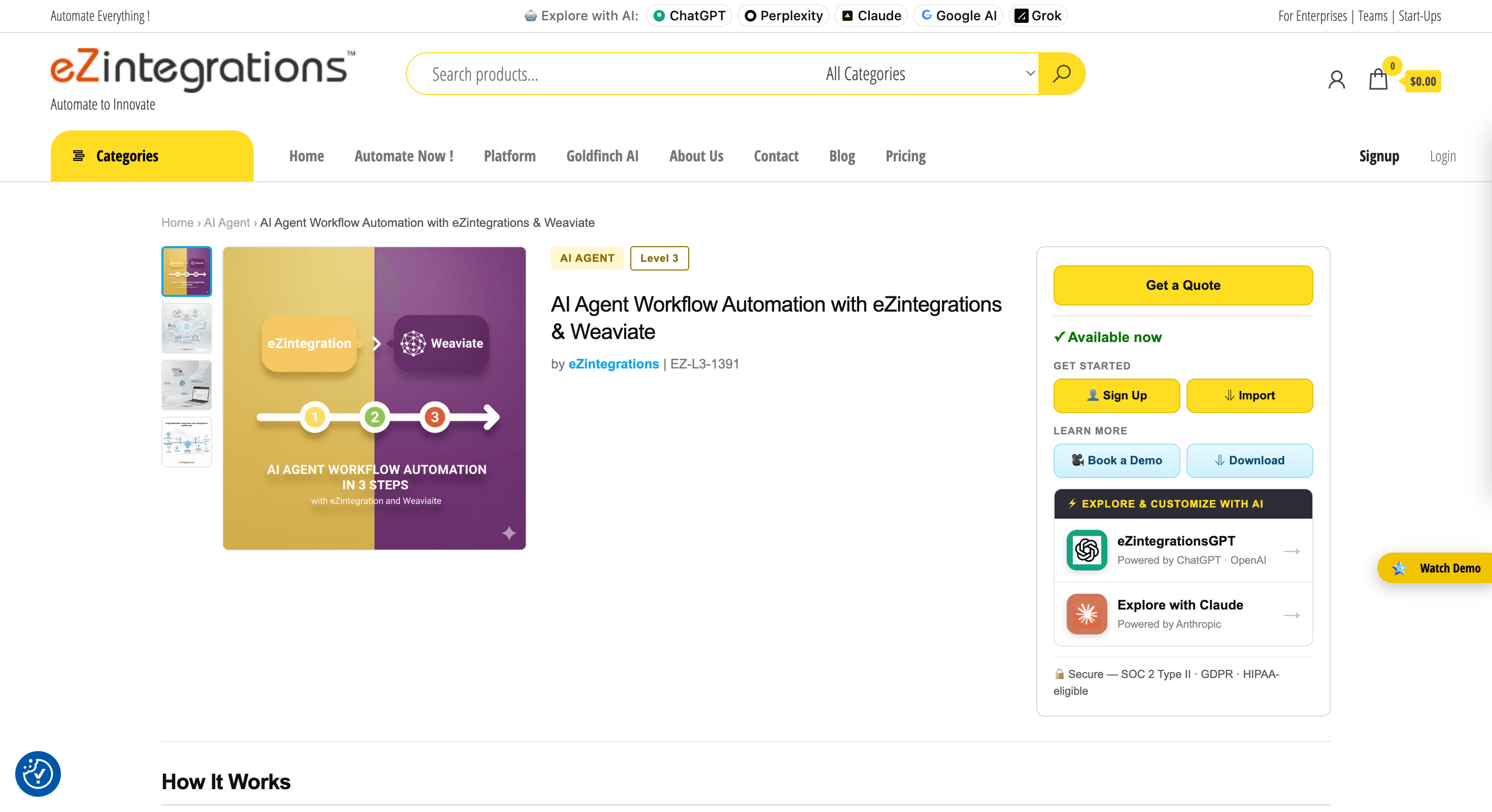Explore with Perplexity in the top bar
Screen dimensions: 1492x812
pos(783,16)
